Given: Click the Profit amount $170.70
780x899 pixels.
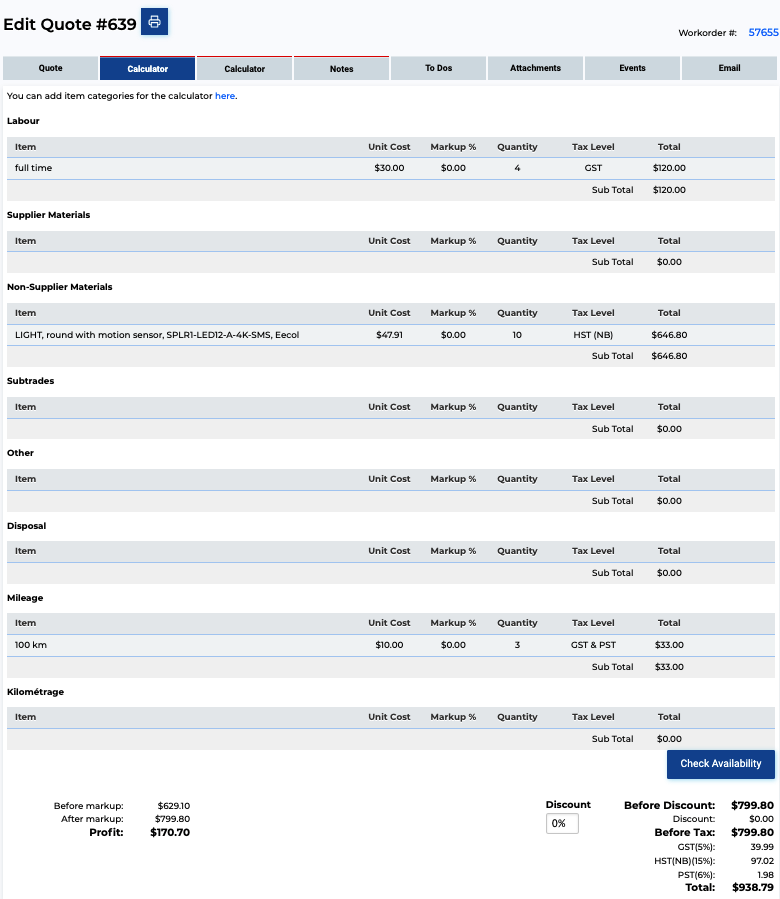Looking at the screenshot, I should coord(170,832).
